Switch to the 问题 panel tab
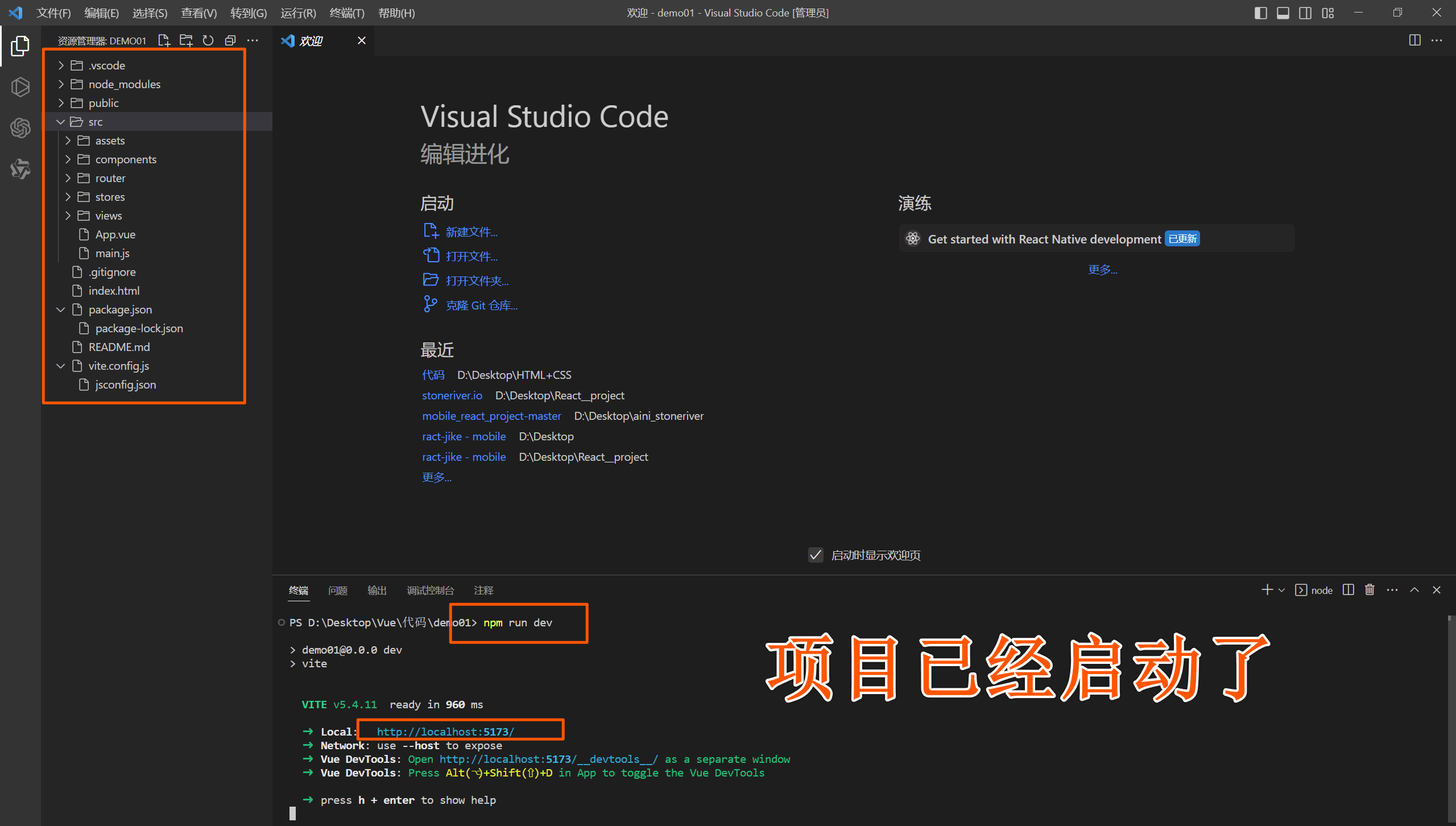The height and width of the screenshot is (826, 1456). click(x=338, y=590)
